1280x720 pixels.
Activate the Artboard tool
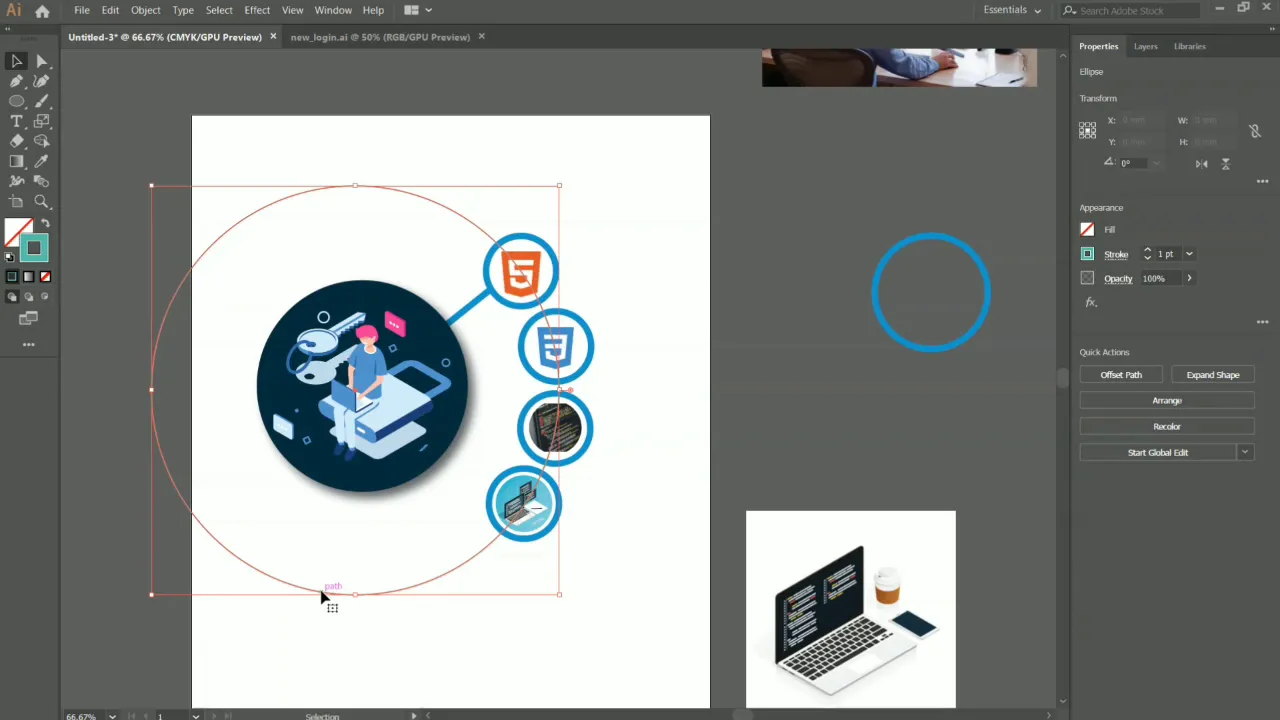tap(16, 201)
